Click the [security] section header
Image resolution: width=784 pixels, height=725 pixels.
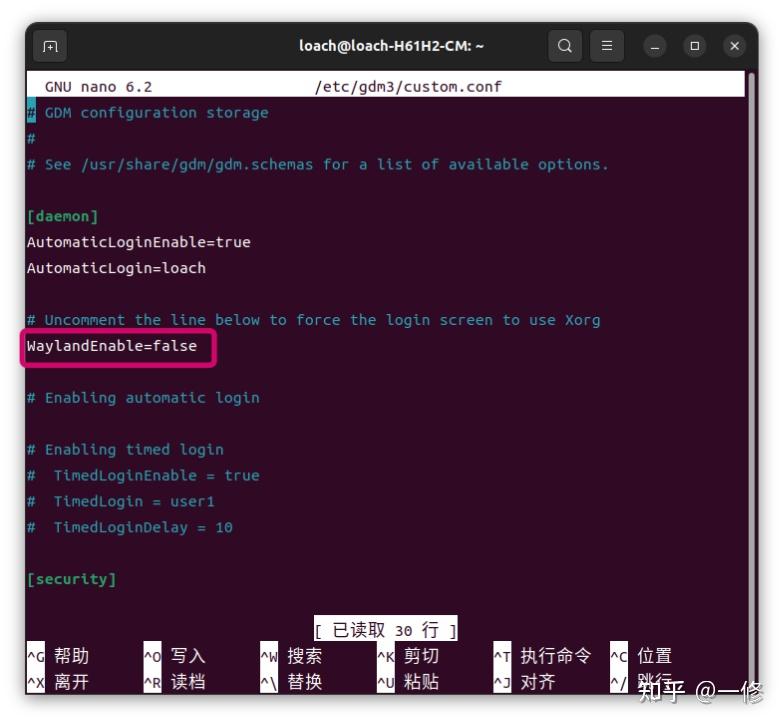72,580
